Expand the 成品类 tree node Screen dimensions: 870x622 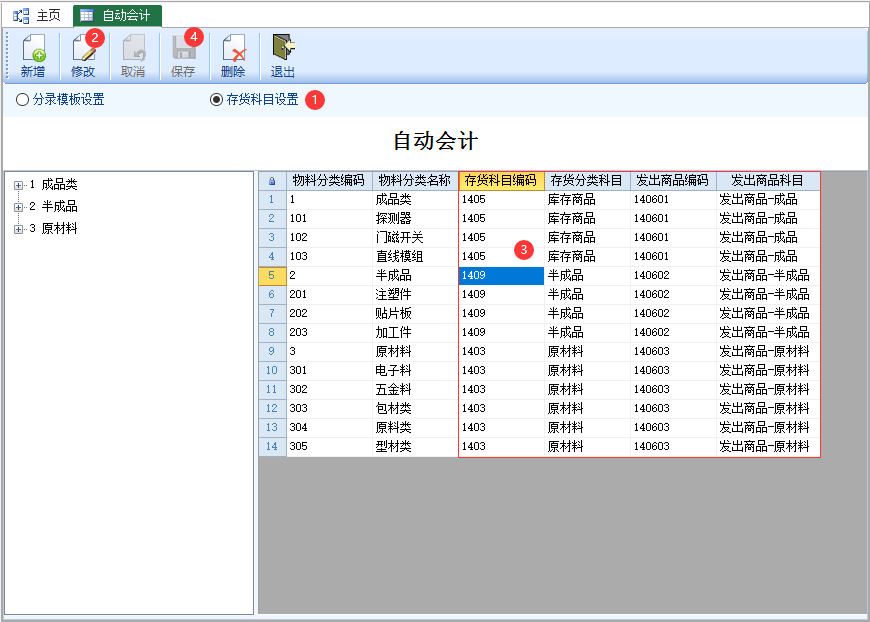click(18, 185)
